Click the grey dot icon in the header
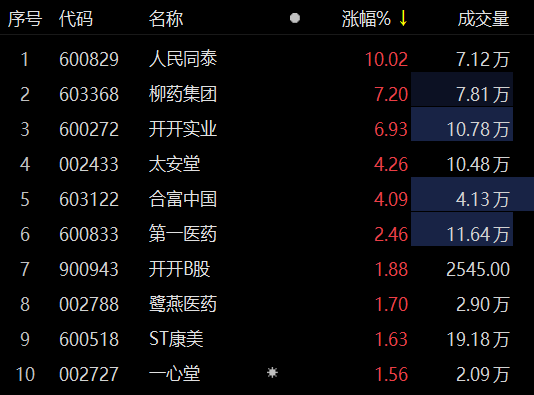 tap(295, 18)
